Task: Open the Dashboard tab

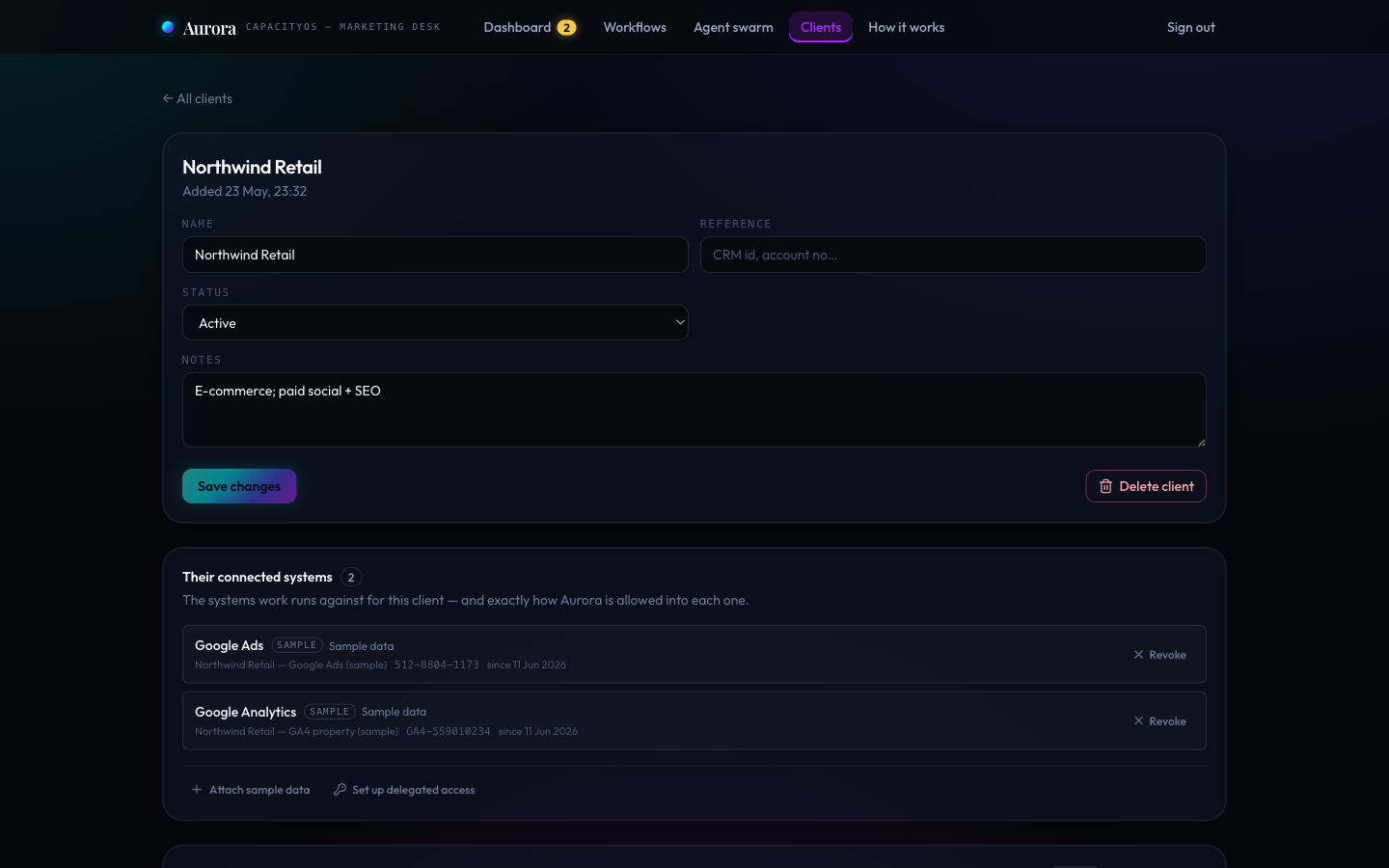Action: pos(530,27)
